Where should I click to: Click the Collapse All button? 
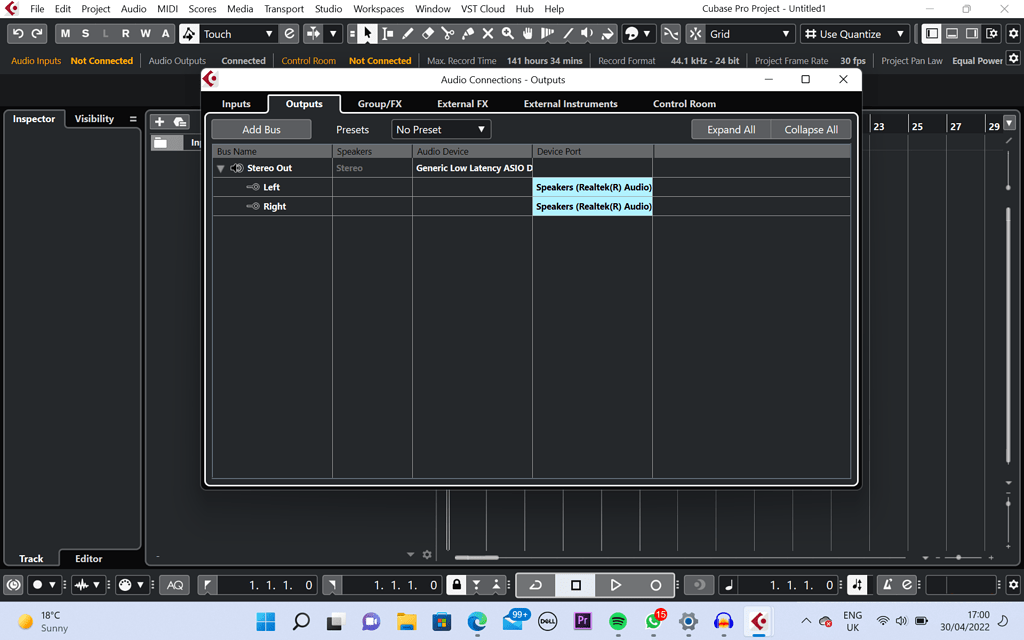click(x=811, y=129)
